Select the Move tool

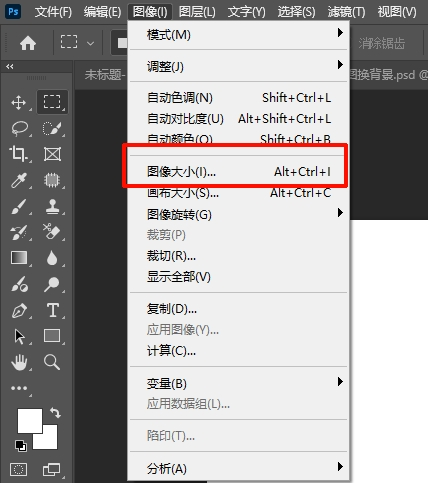(19, 102)
